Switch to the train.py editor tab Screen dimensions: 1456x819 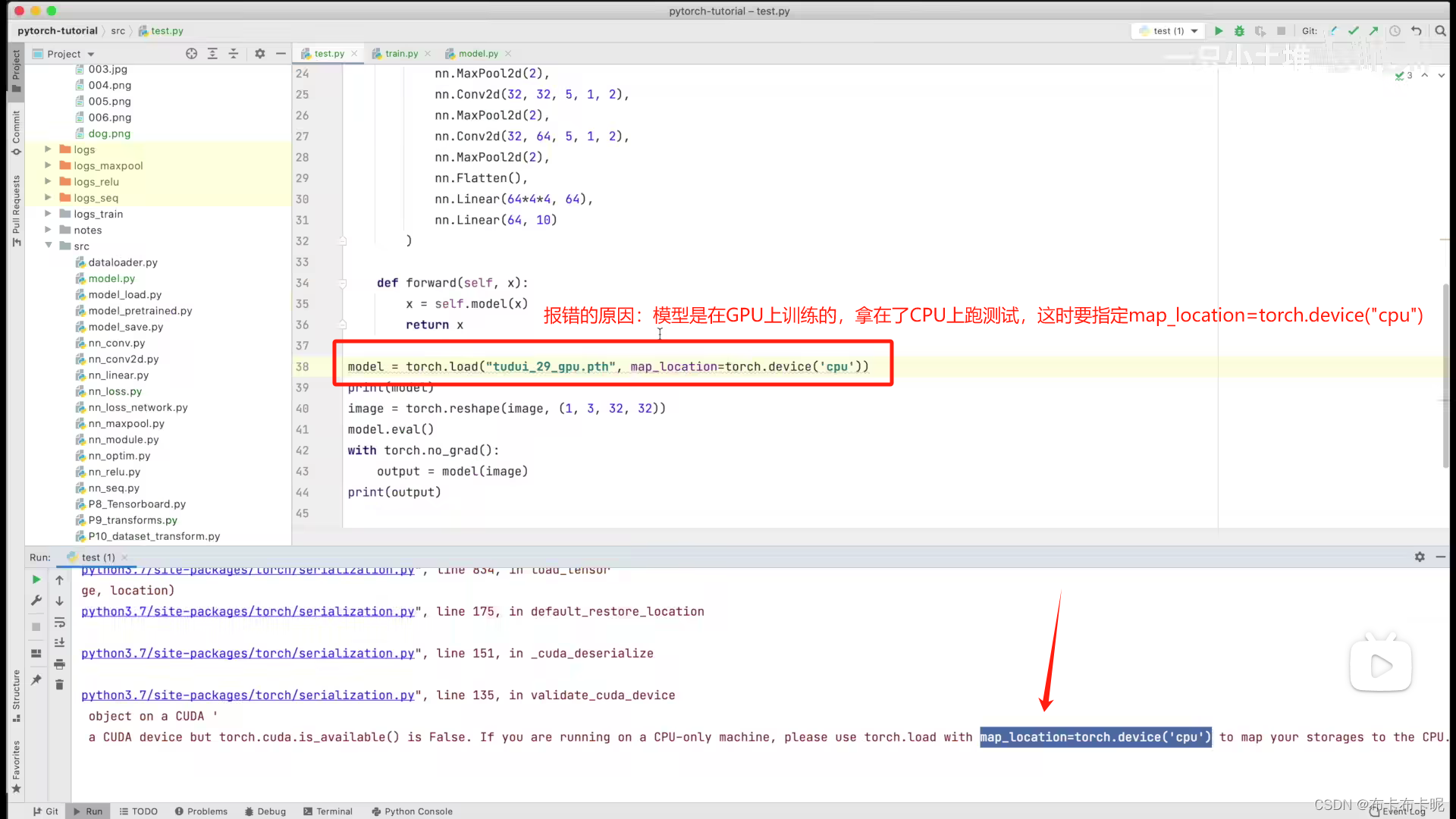[x=401, y=54]
